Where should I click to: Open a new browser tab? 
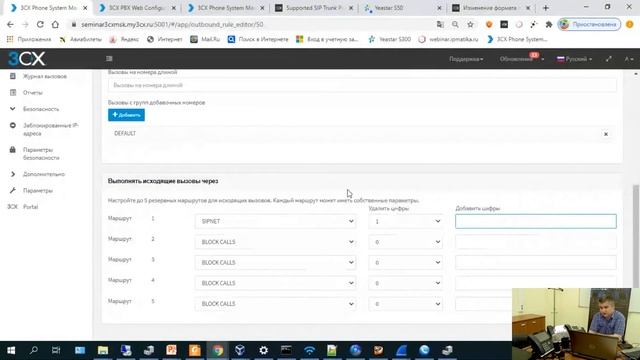coord(546,8)
